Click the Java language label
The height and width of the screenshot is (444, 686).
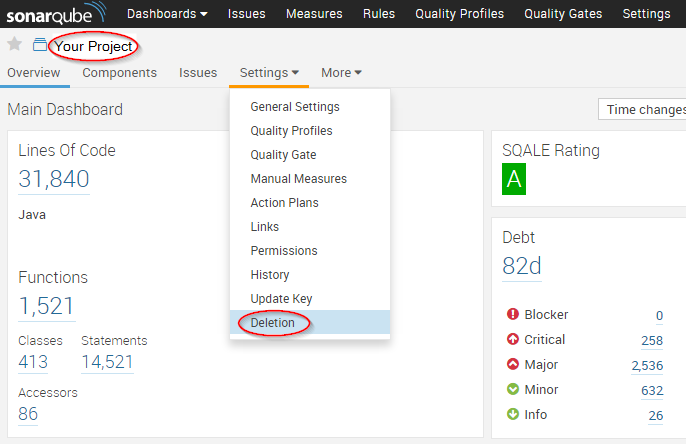tap(32, 215)
